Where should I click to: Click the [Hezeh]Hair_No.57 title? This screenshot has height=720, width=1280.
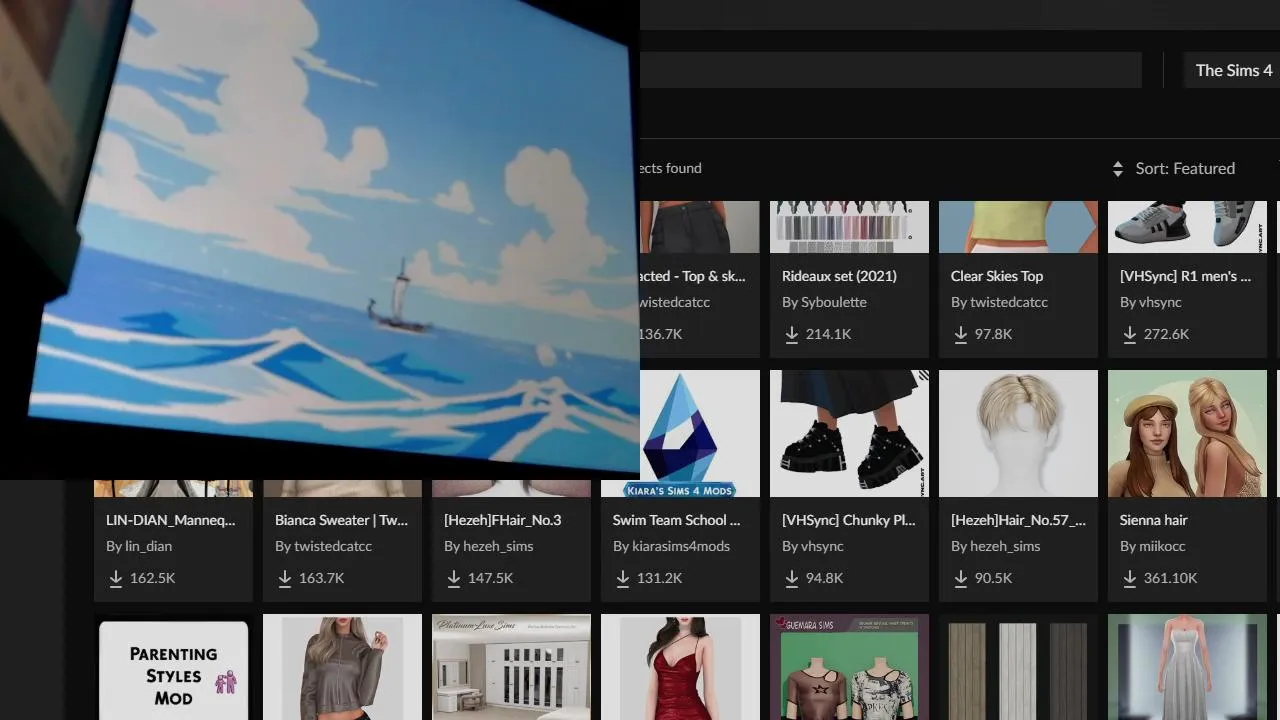pos(1018,520)
